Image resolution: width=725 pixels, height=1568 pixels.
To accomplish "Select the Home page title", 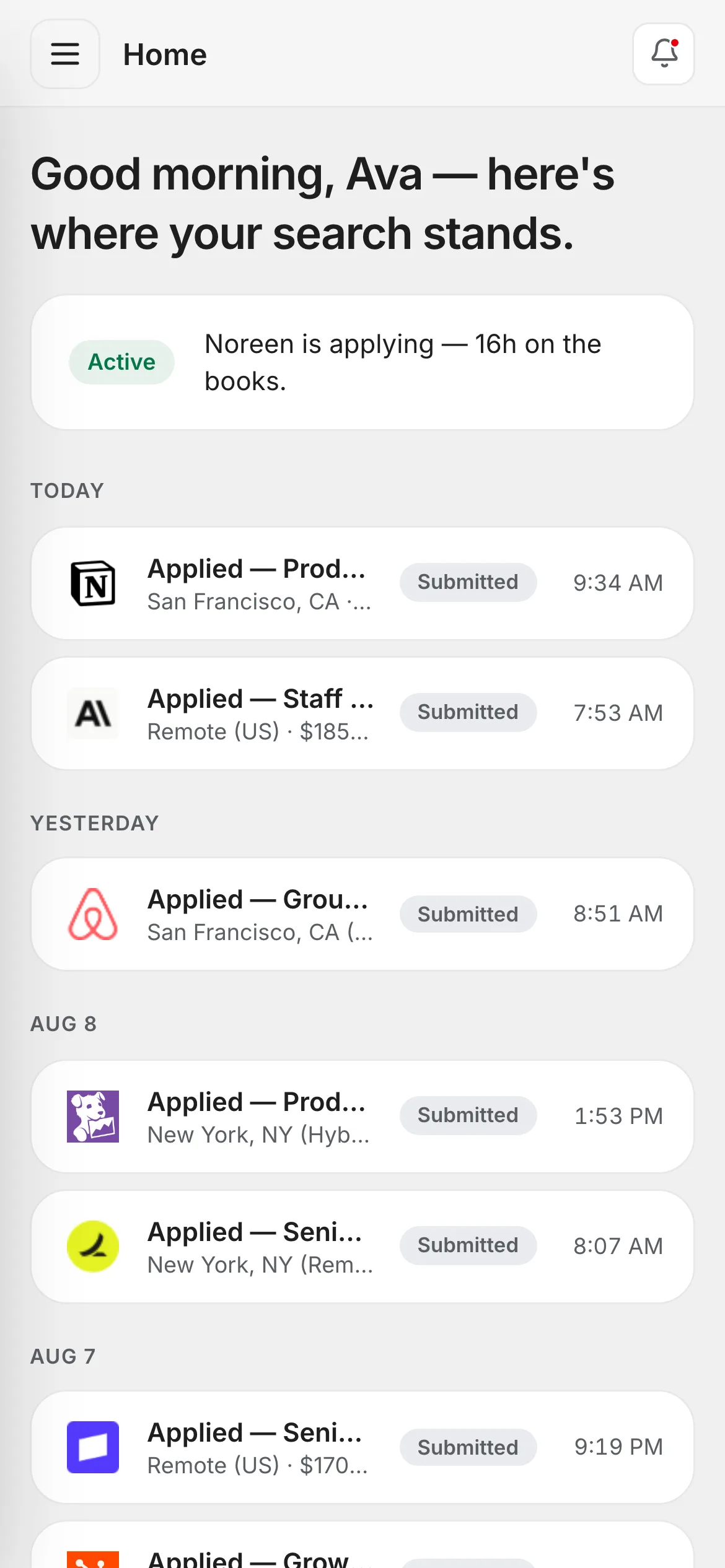I will click(165, 54).
